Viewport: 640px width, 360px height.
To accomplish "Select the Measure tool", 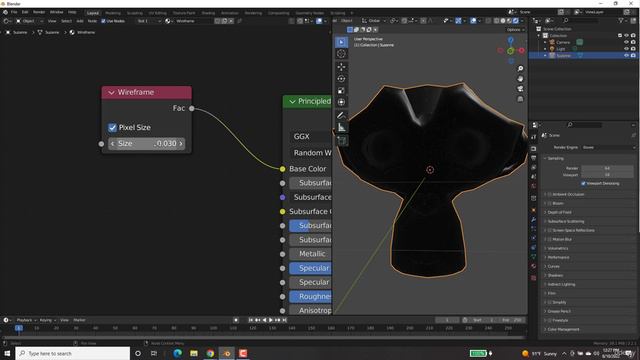I will 342,128.
